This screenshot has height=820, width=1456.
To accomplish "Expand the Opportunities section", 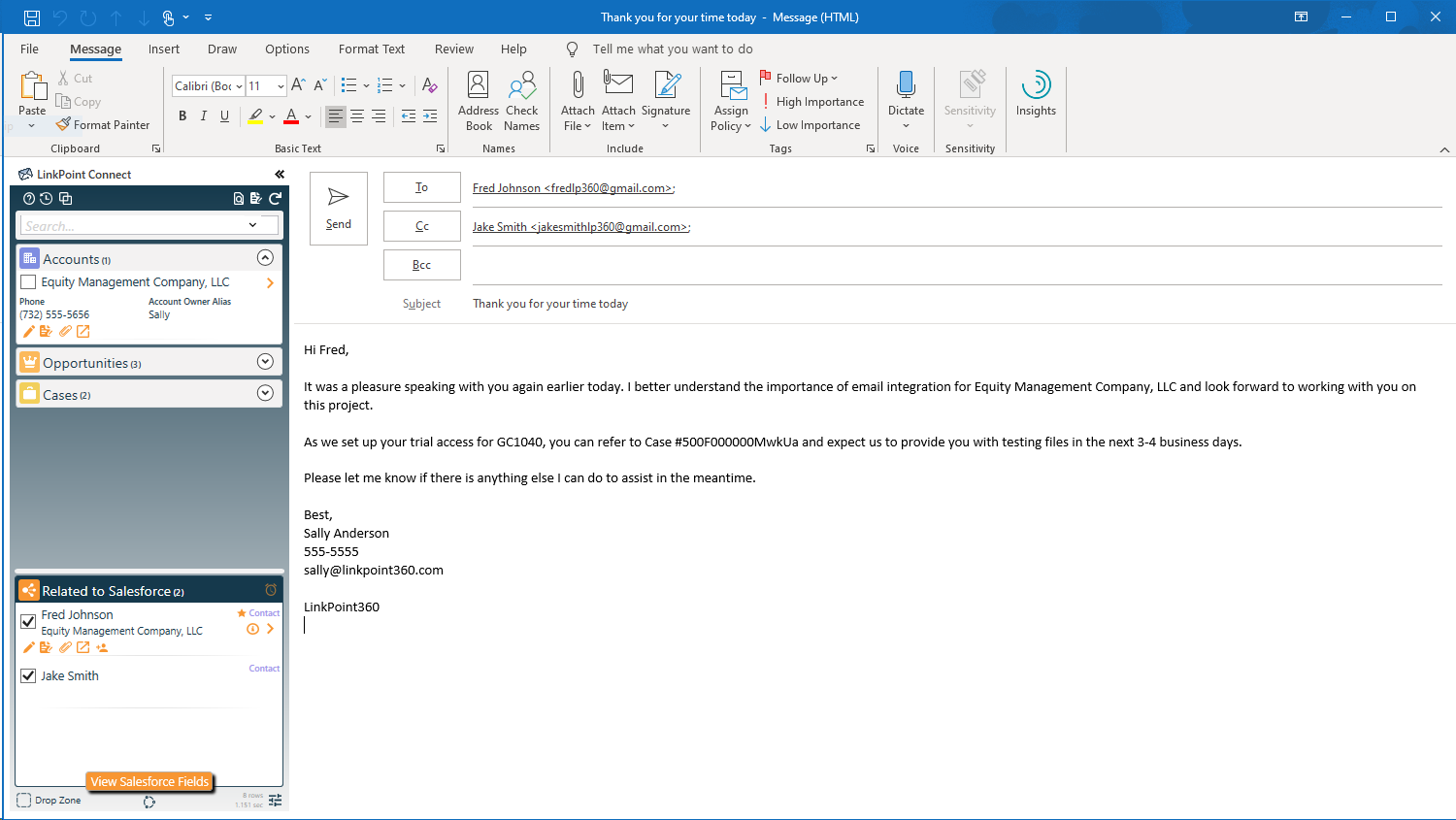I will (265, 362).
